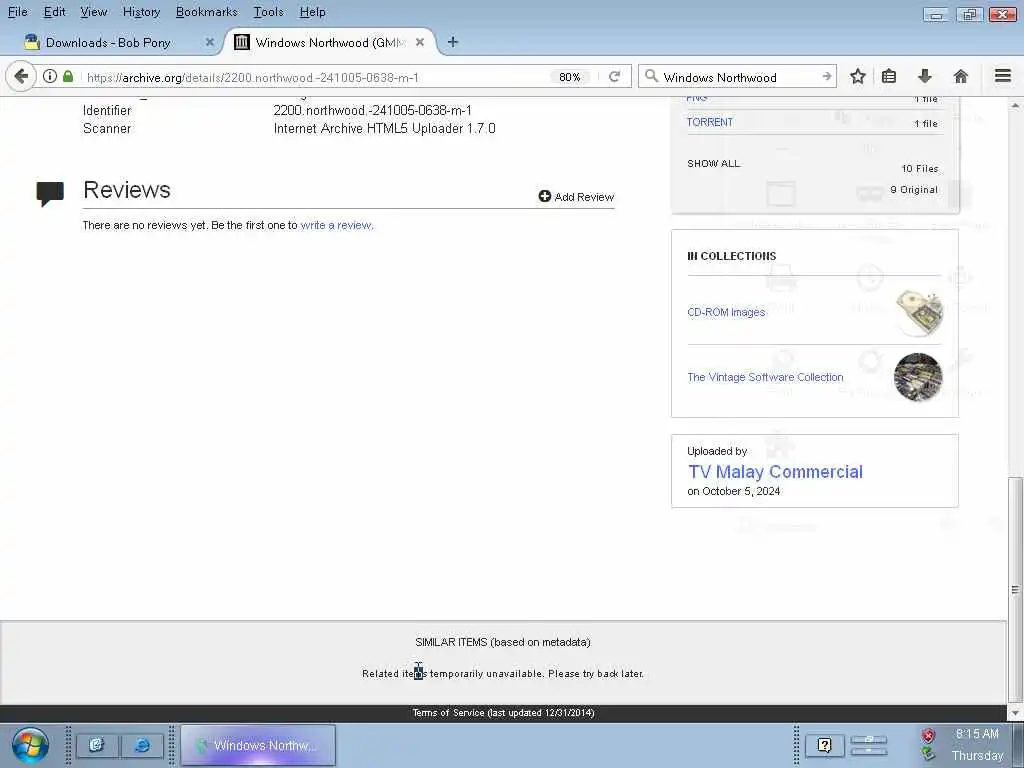Click the Reviews section heading
The image size is (1024, 768).
(x=127, y=190)
